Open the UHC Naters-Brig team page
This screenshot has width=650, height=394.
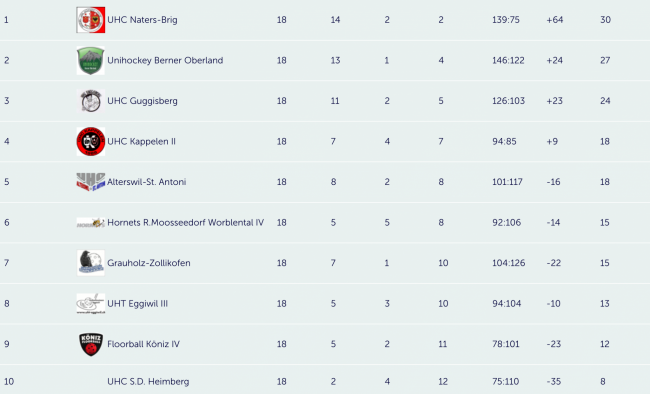[142, 19]
